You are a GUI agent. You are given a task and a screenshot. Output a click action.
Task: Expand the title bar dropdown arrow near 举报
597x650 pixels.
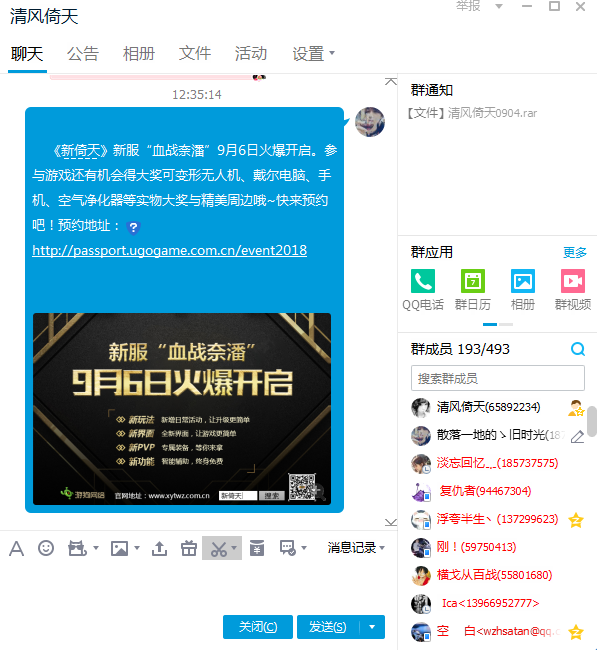499,6
